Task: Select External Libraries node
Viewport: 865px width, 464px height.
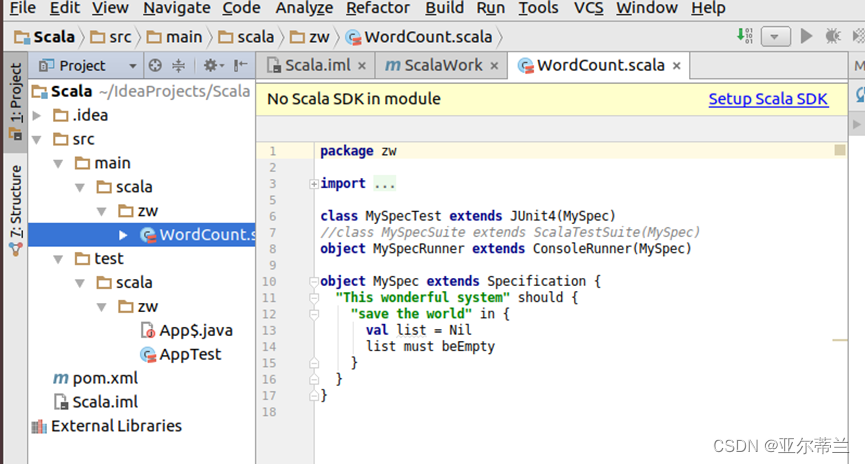Action: [106, 426]
